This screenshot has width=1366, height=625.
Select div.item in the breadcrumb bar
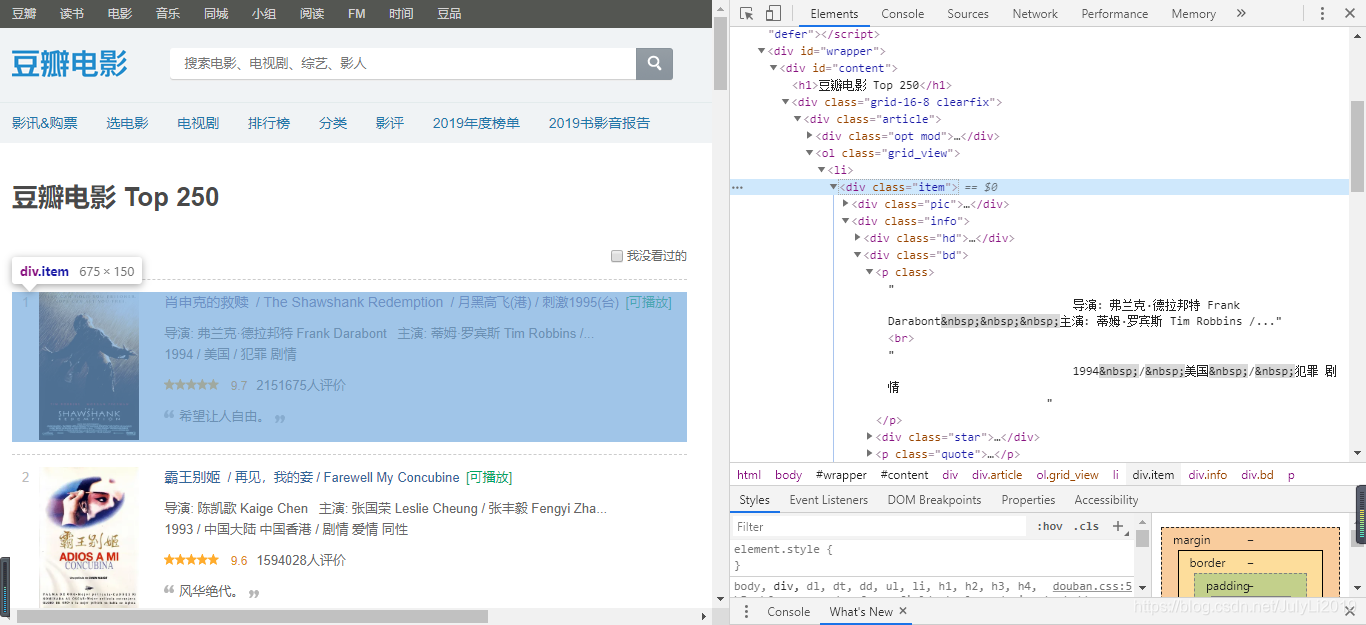pyautogui.click(x=1153, y=475)
